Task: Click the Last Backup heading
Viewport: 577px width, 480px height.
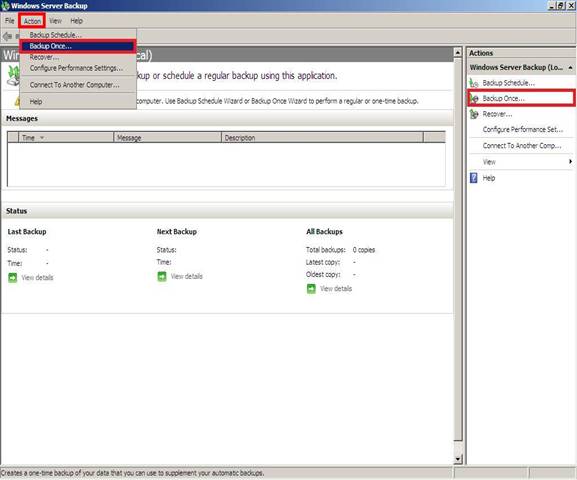Action: [x=27, y=232]
